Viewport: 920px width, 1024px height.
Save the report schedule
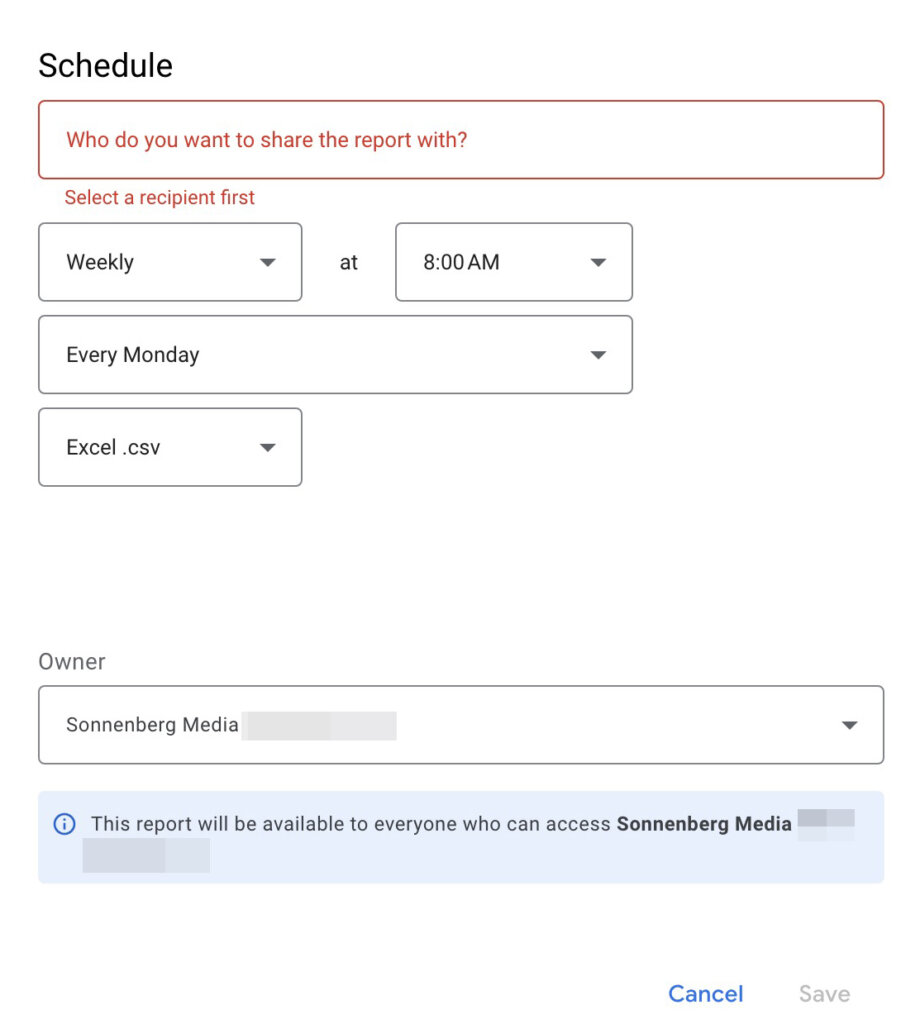point(824,994)
